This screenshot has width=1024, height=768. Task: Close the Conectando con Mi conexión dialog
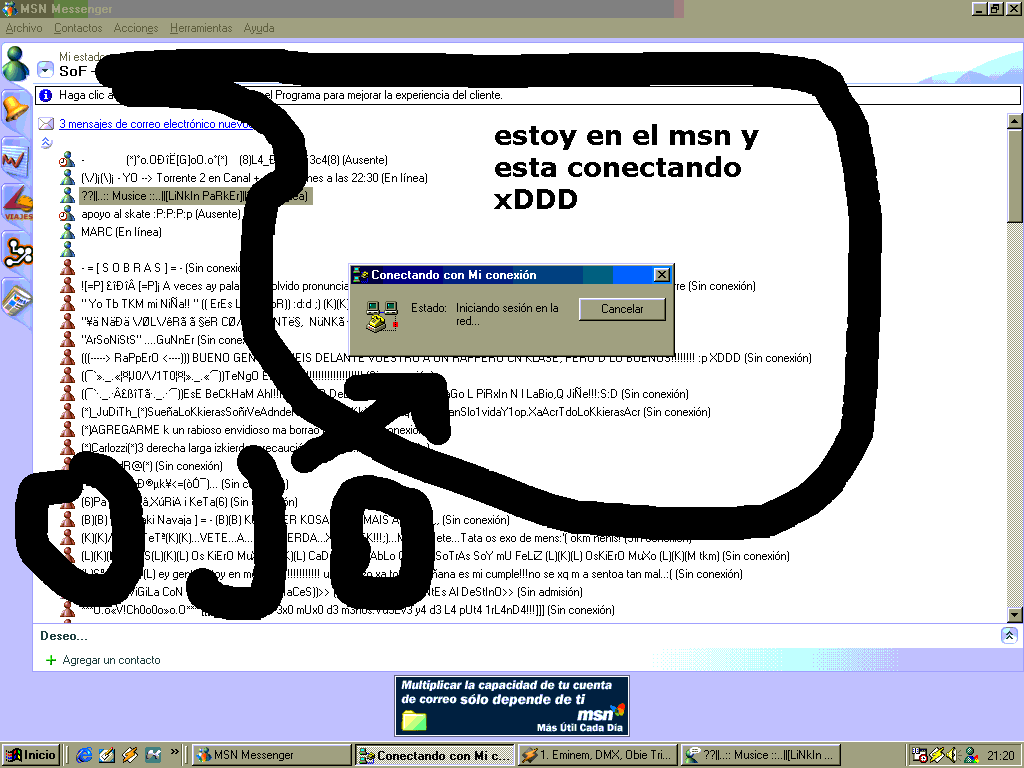pyautogui.click(x=661, y=275)
